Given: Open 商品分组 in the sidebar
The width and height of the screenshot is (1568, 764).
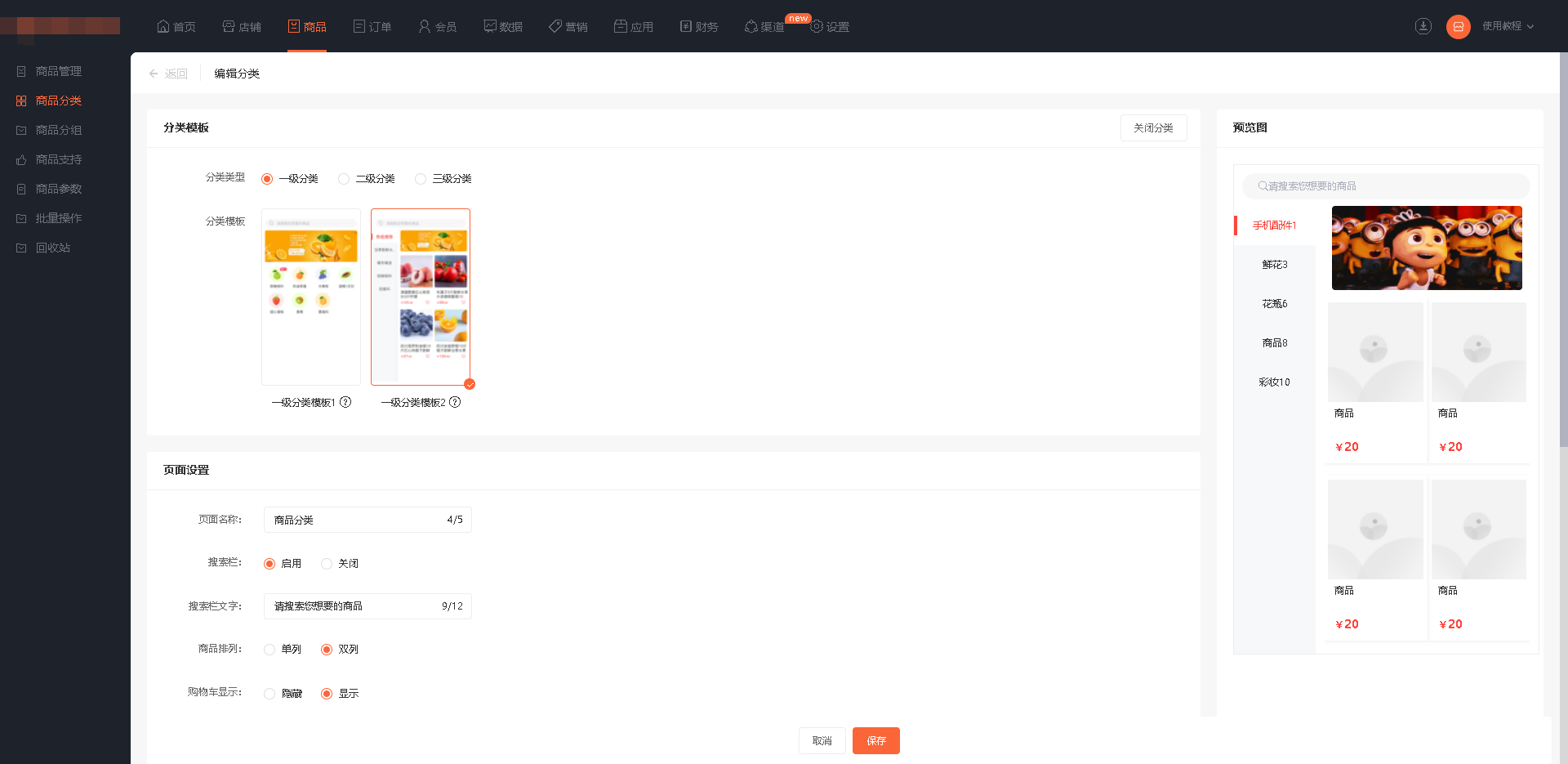Looking at the screenshot, I should coord(59,131).
